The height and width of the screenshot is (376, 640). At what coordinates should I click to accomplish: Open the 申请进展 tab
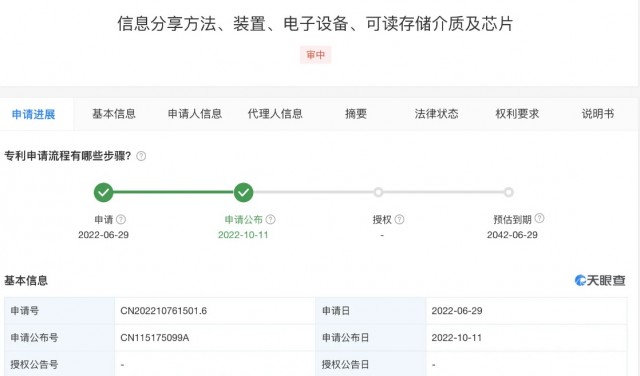(33, 114)
